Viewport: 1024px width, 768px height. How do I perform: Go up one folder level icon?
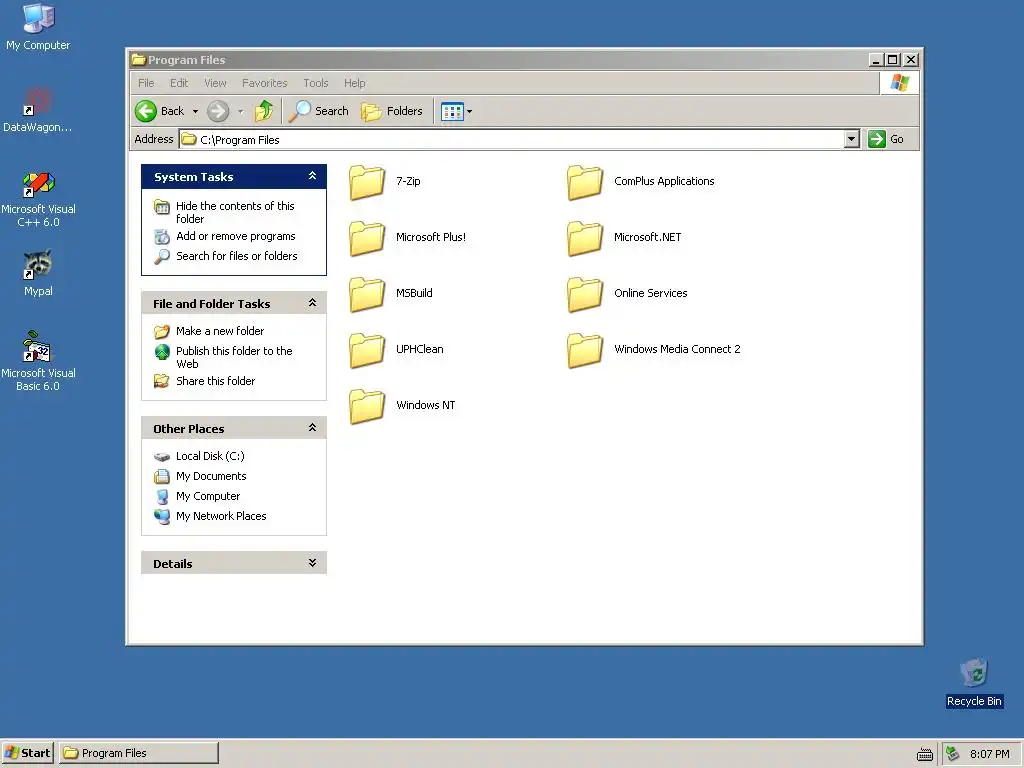pos(264,111)
